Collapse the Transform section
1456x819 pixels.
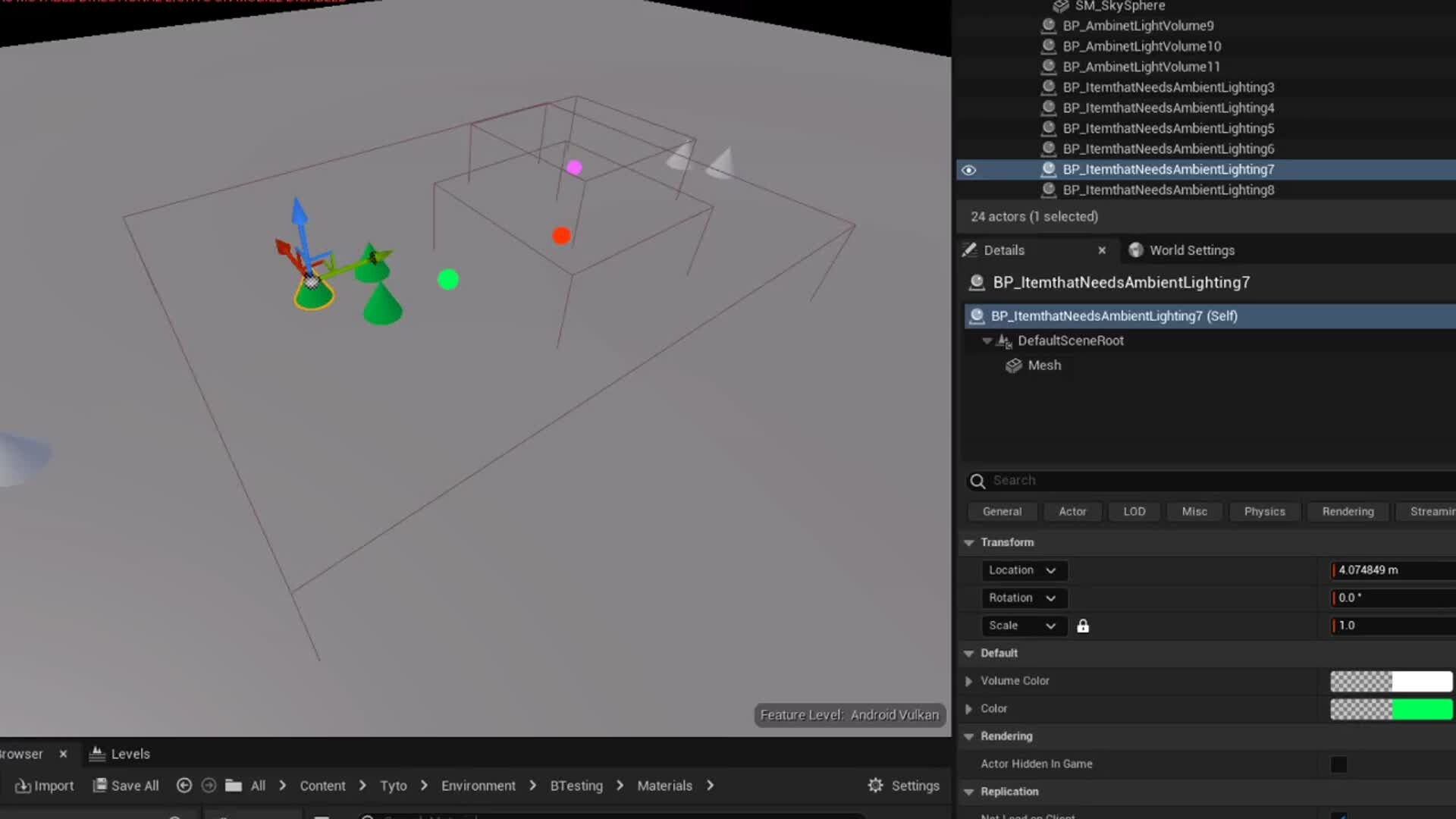pos(968,542)
